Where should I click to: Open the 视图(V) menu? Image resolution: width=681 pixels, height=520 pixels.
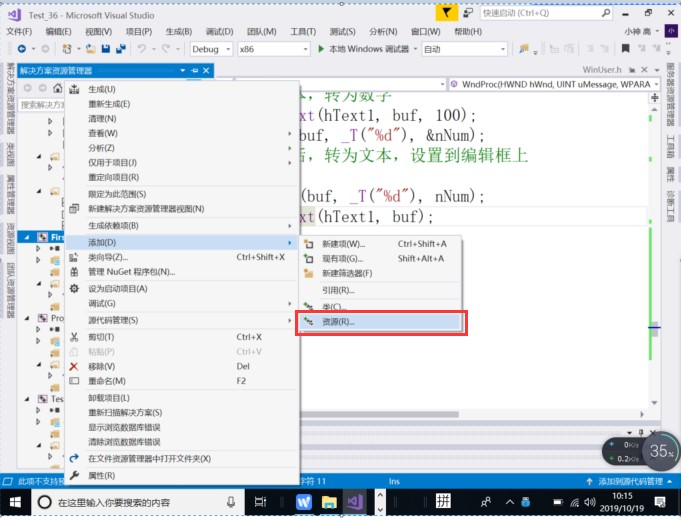pyautogui.click(x=99, y=31)
